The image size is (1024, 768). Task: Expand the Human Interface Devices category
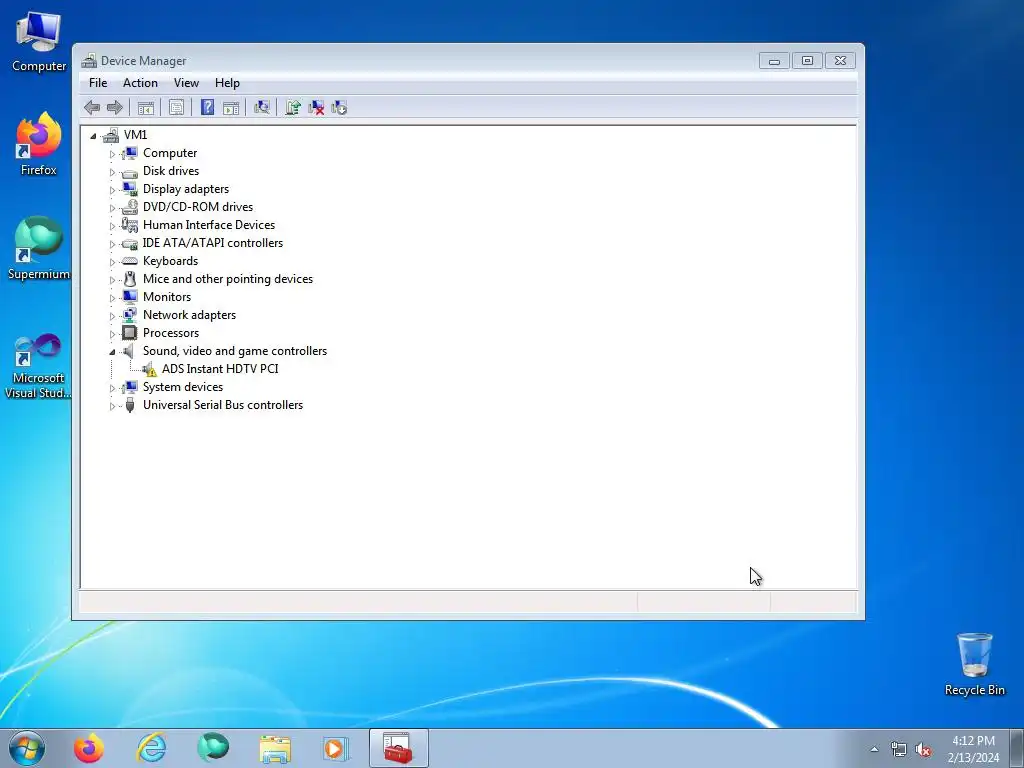112,226
